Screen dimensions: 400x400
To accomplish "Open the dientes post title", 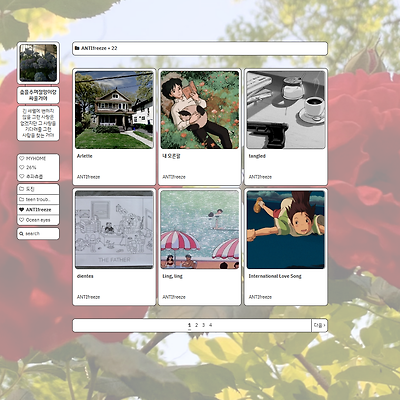I will coord(85,276).
